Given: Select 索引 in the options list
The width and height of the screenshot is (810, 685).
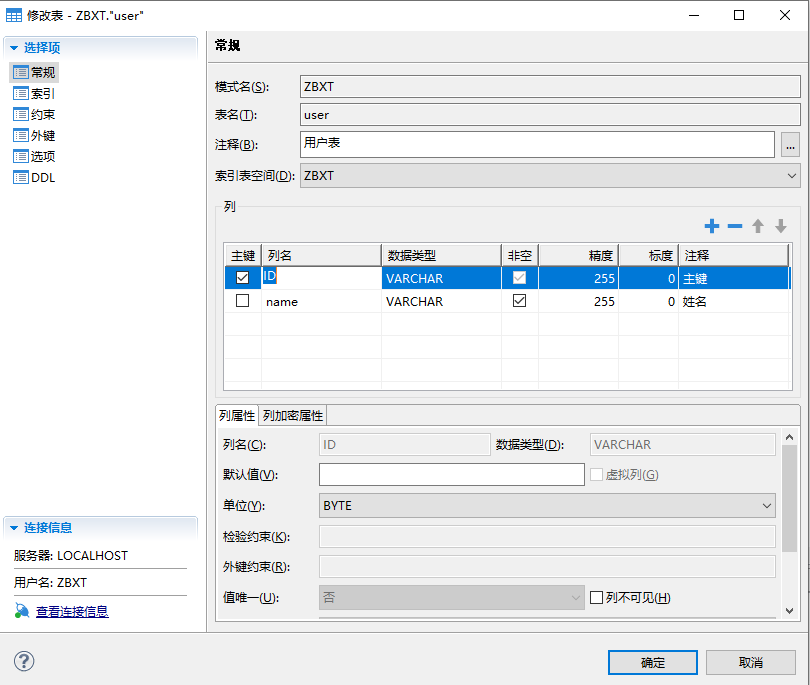Looking at the screenshot, I should [x=43, y=94].
